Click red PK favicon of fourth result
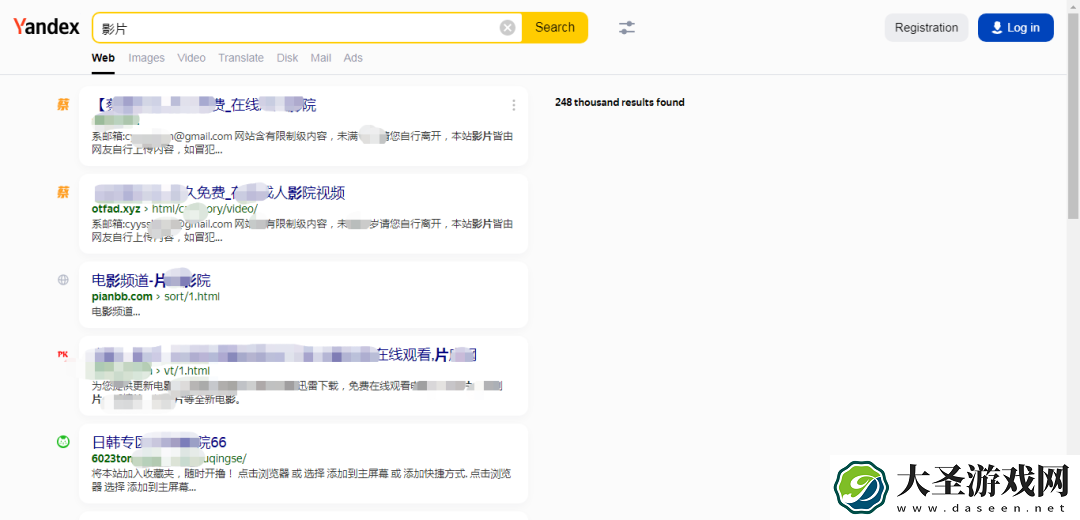This screenshot has width=1080, height=520. coord(63,355)
